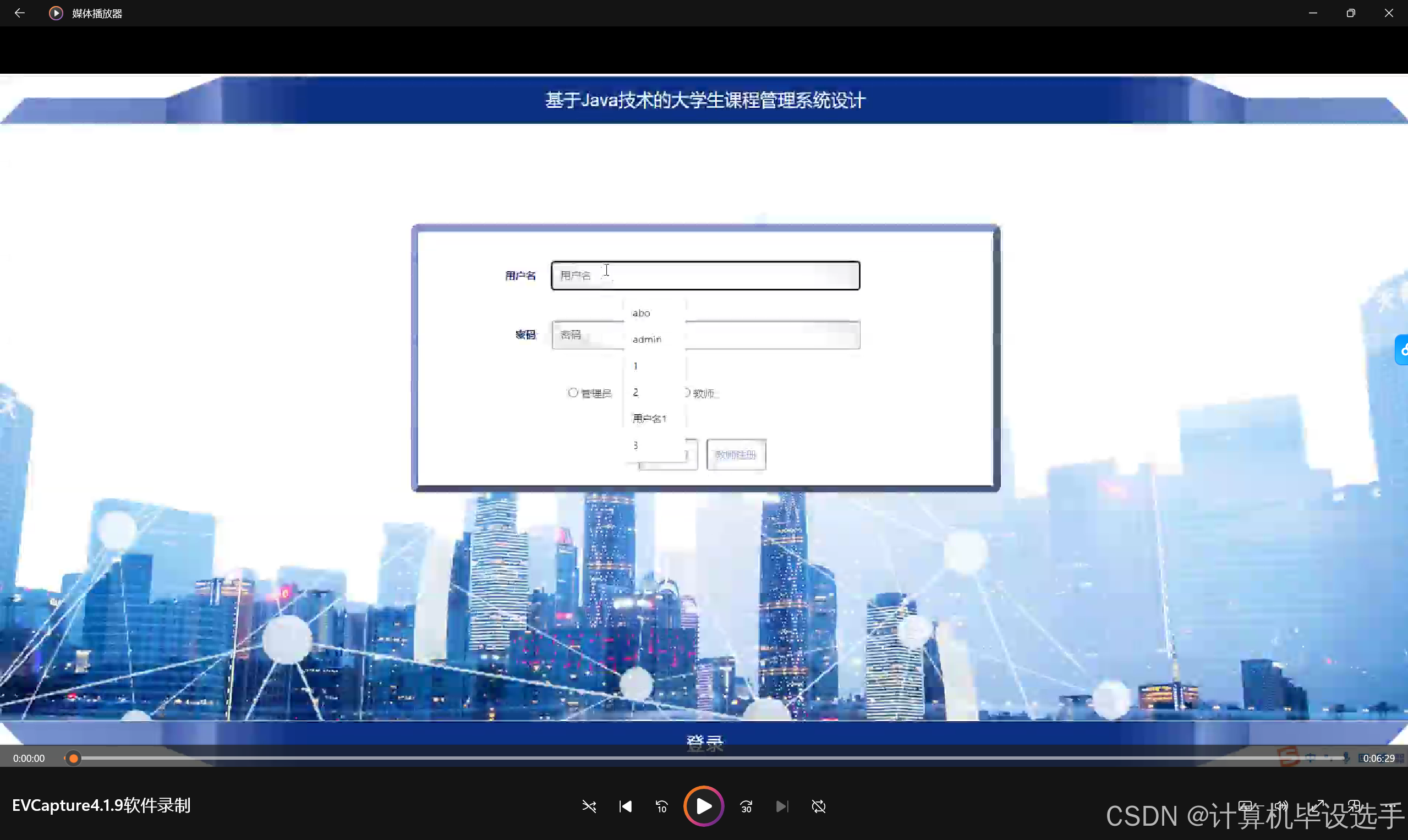The width and height of the screenshot is (1408, 840).
Task: Pick '用户名1' from suggestion list
Action: [x=649, y=418]
